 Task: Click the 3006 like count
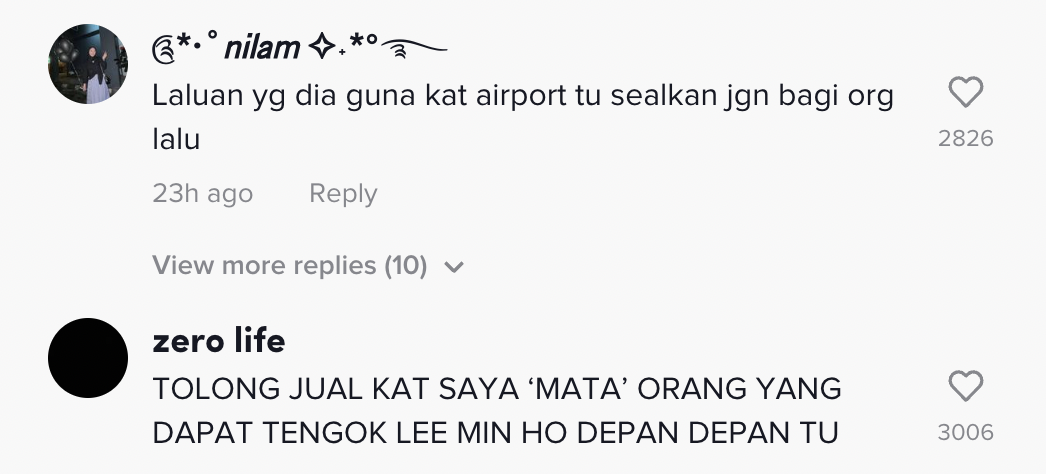[965, 433]
